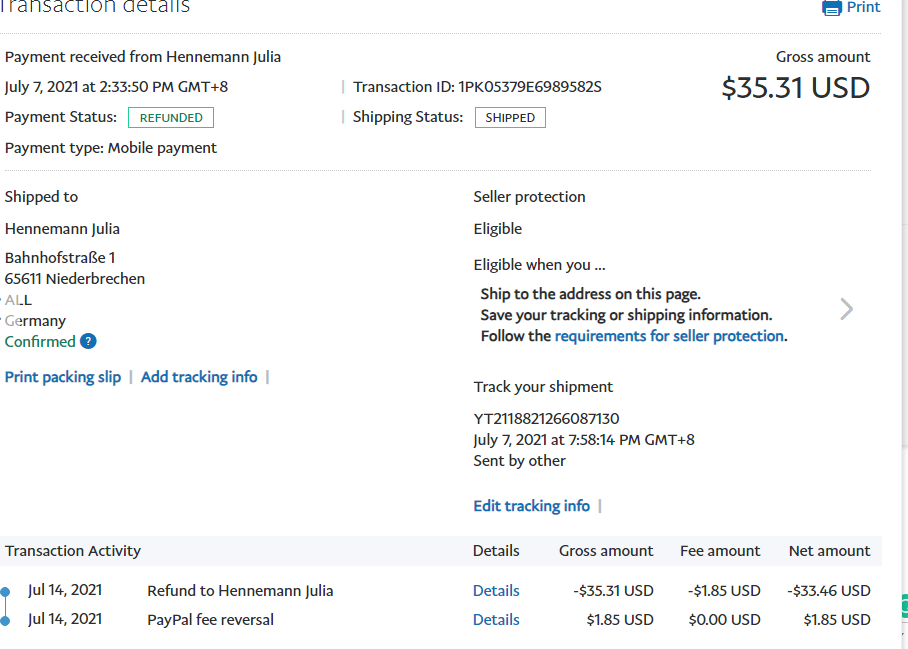The height and width of the screenshot is (649, 908).
Task: Click the SHIPPED shipping status badge
Action: click(510, 118)
